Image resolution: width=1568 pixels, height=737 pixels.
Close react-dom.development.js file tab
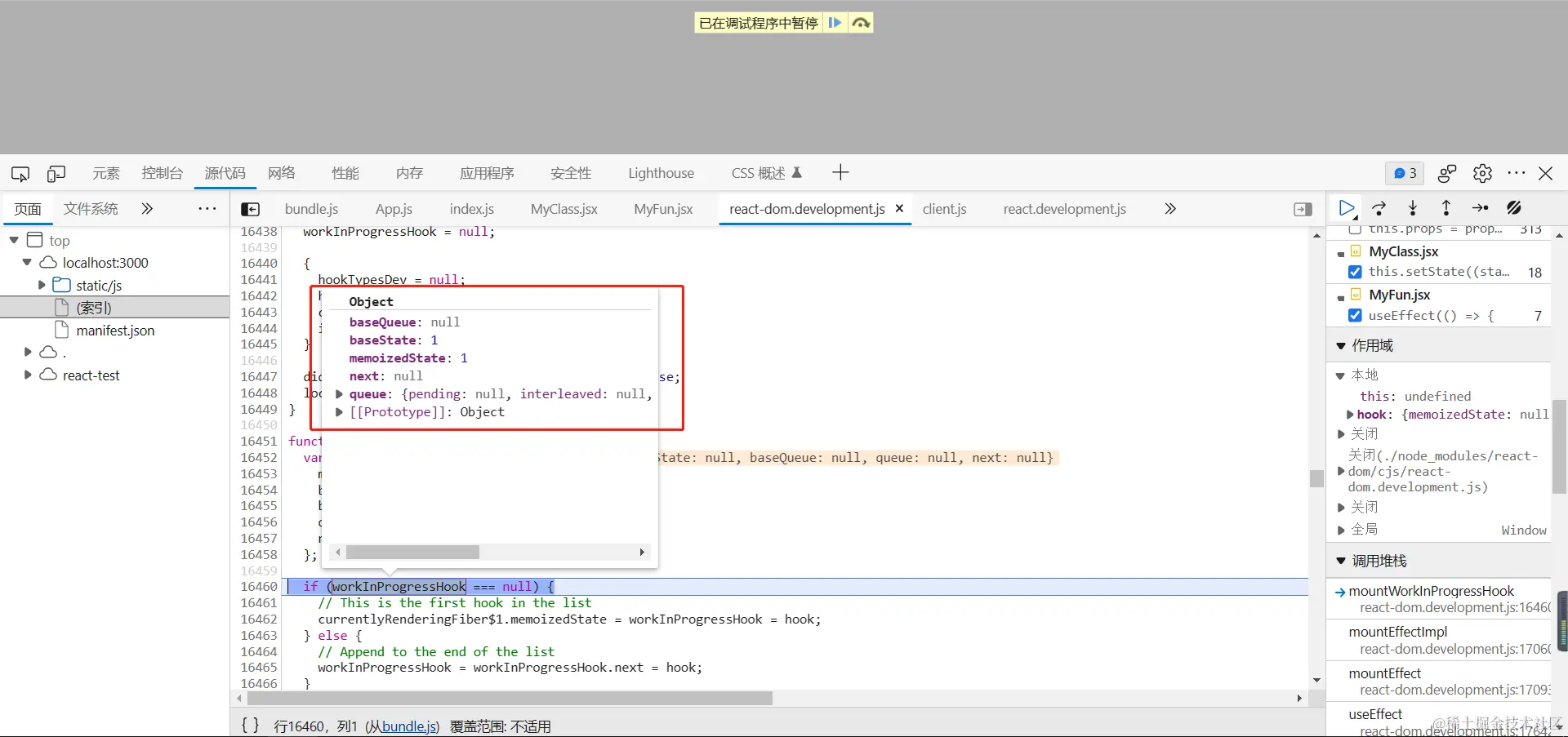pyautogui.click(x=899, y=208)
